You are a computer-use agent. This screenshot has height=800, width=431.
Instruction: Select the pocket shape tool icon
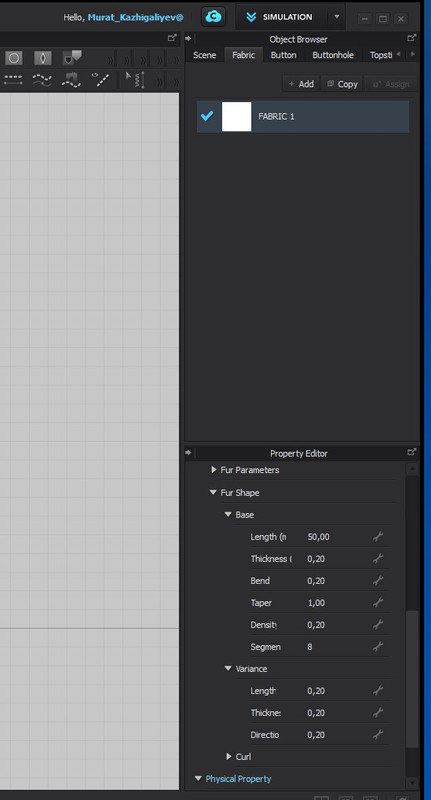pyautogui.click(x=72, y=58)
